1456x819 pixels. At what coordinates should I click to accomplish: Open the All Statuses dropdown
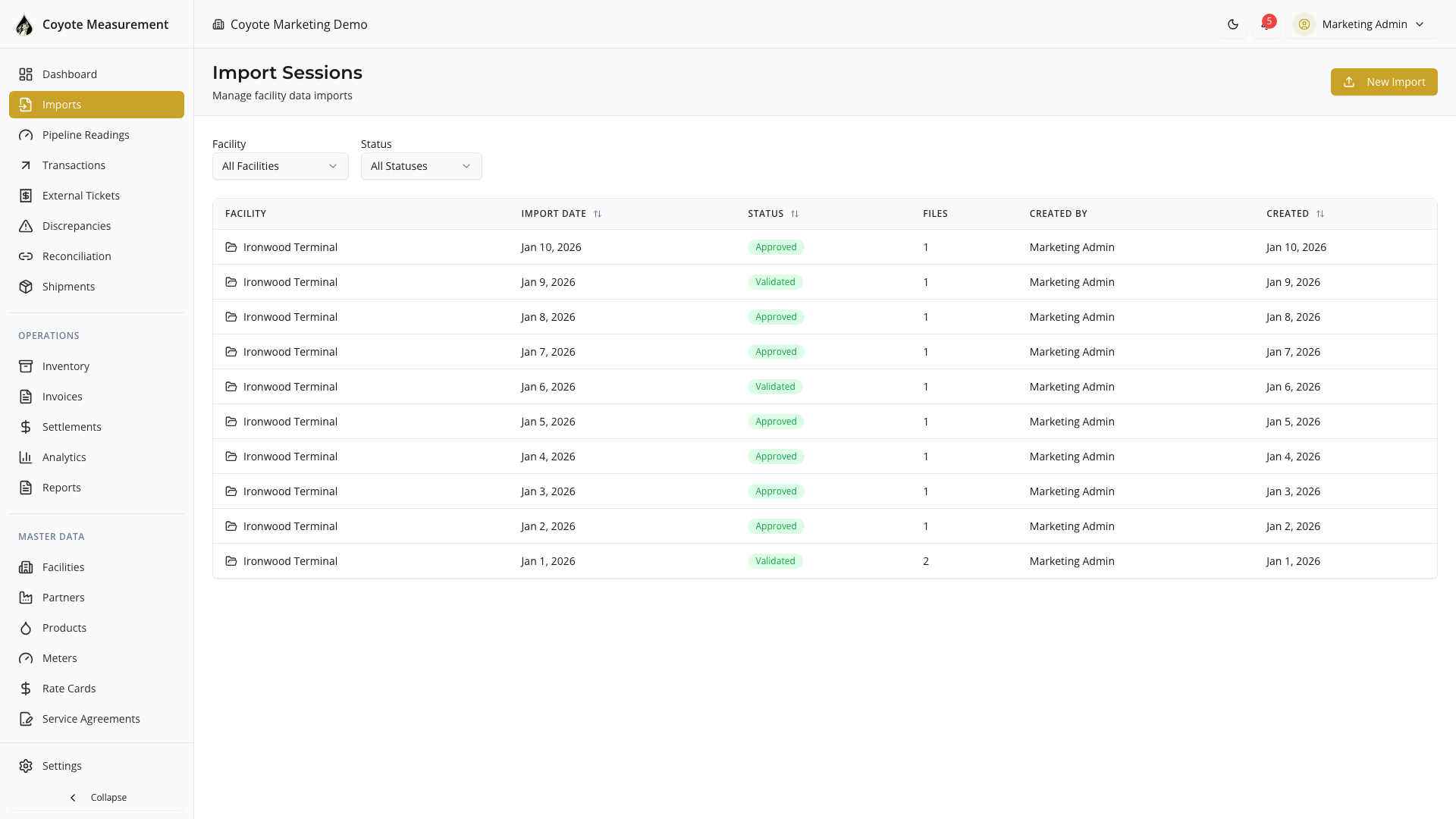point(421,166)
